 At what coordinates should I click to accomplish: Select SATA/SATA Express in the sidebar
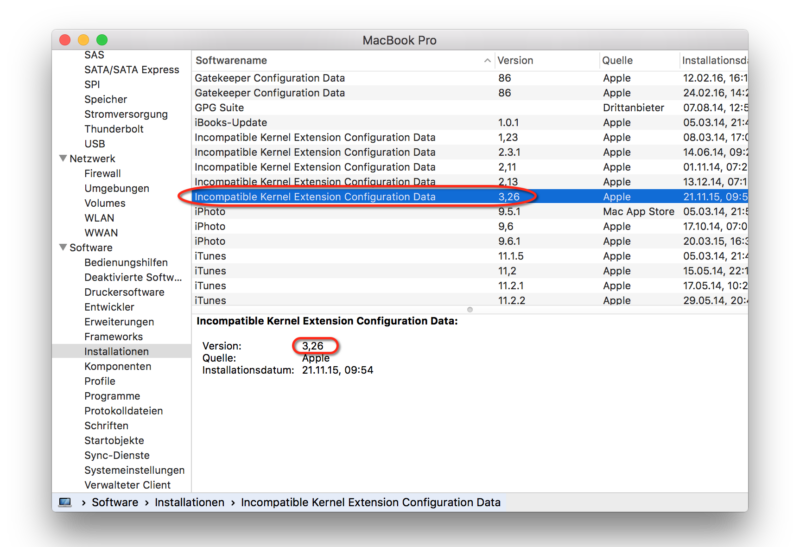pos(132,69)
